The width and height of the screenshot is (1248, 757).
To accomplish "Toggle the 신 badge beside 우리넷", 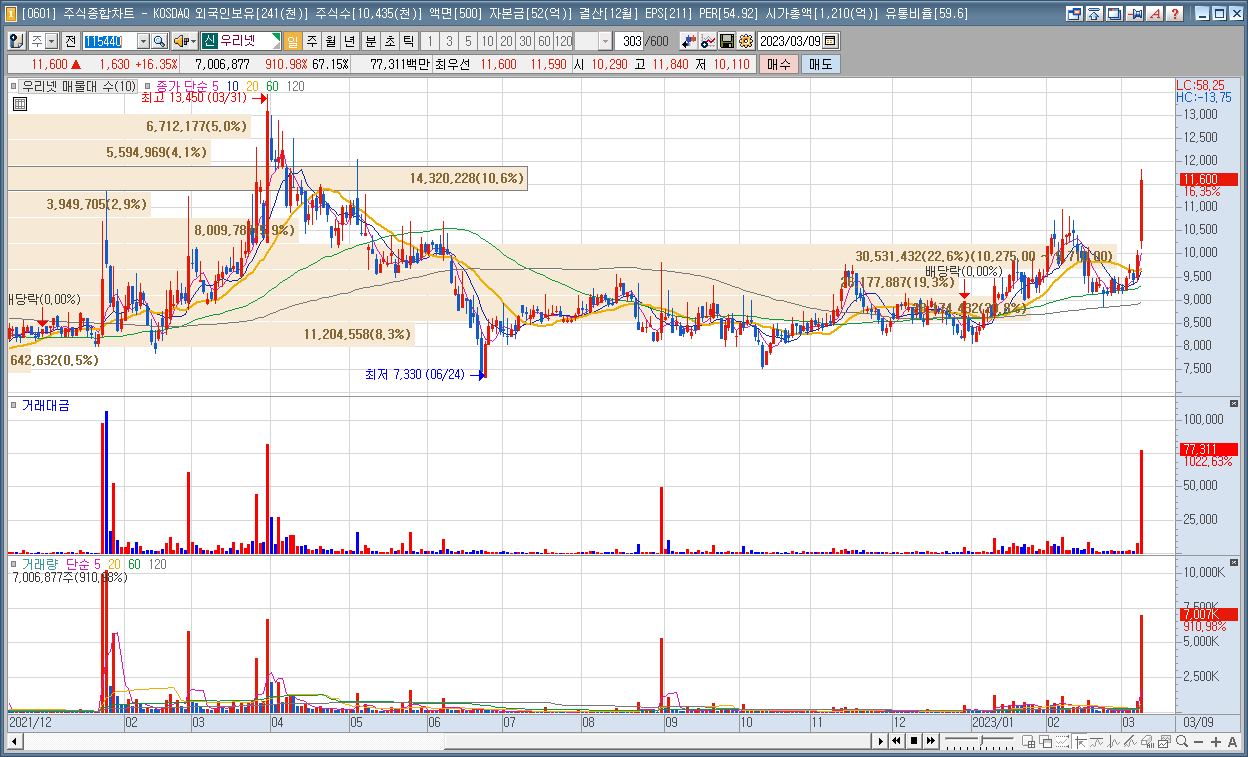I will coord(210,41).
